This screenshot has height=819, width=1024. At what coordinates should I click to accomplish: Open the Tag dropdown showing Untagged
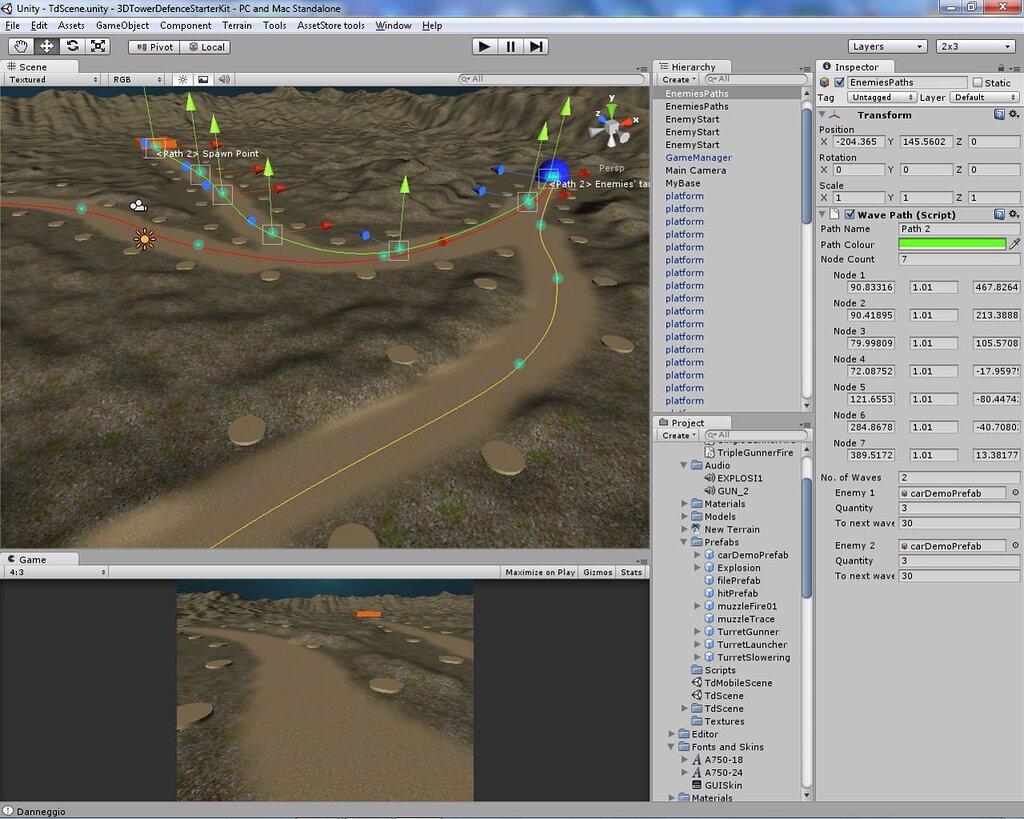pos(881,97)
